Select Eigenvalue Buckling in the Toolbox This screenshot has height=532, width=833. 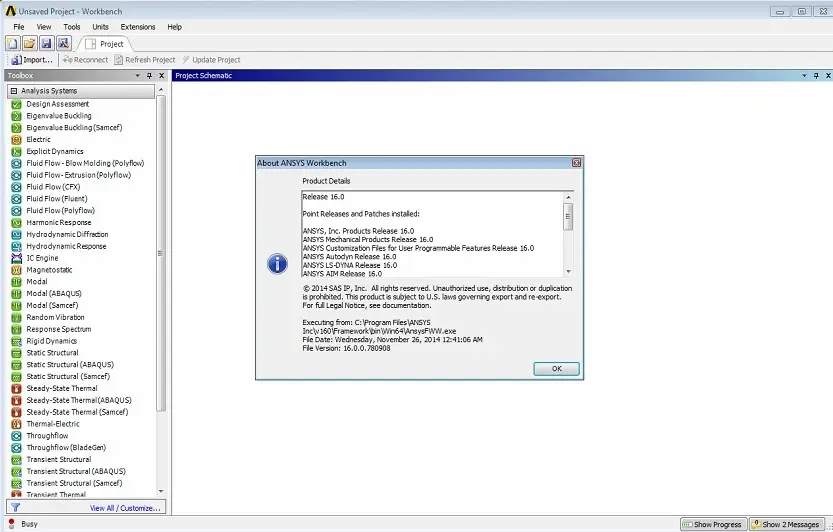coord(59,116)
